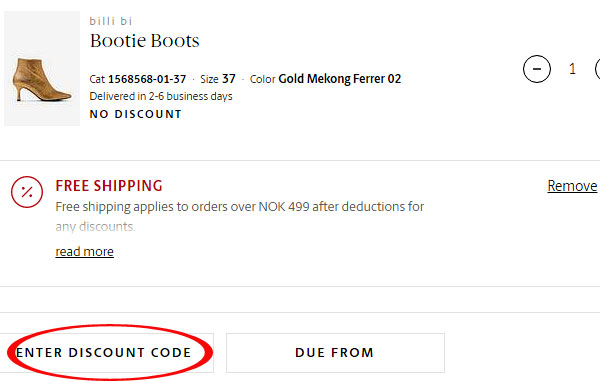
Task: Remove the free shipping offer
Action: coord(572,186)
